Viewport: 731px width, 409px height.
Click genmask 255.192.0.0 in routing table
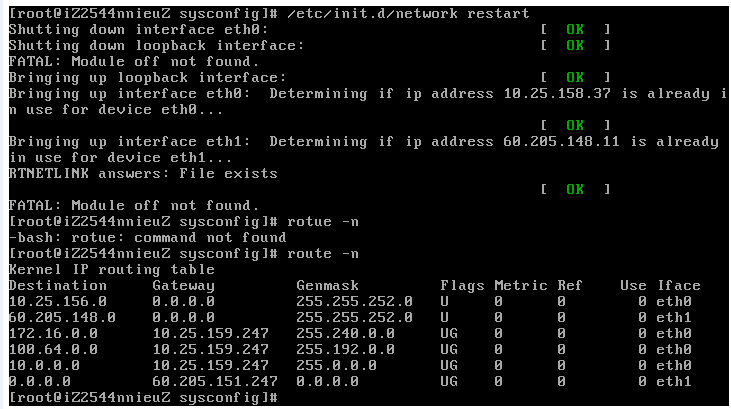345,349
